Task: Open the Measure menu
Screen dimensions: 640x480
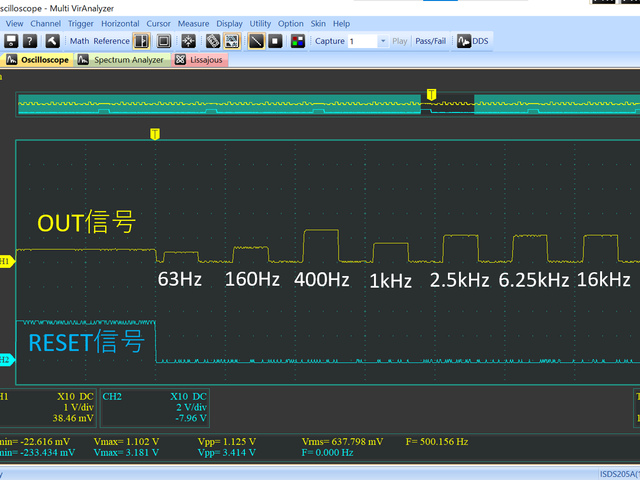Action: point(193,23)
